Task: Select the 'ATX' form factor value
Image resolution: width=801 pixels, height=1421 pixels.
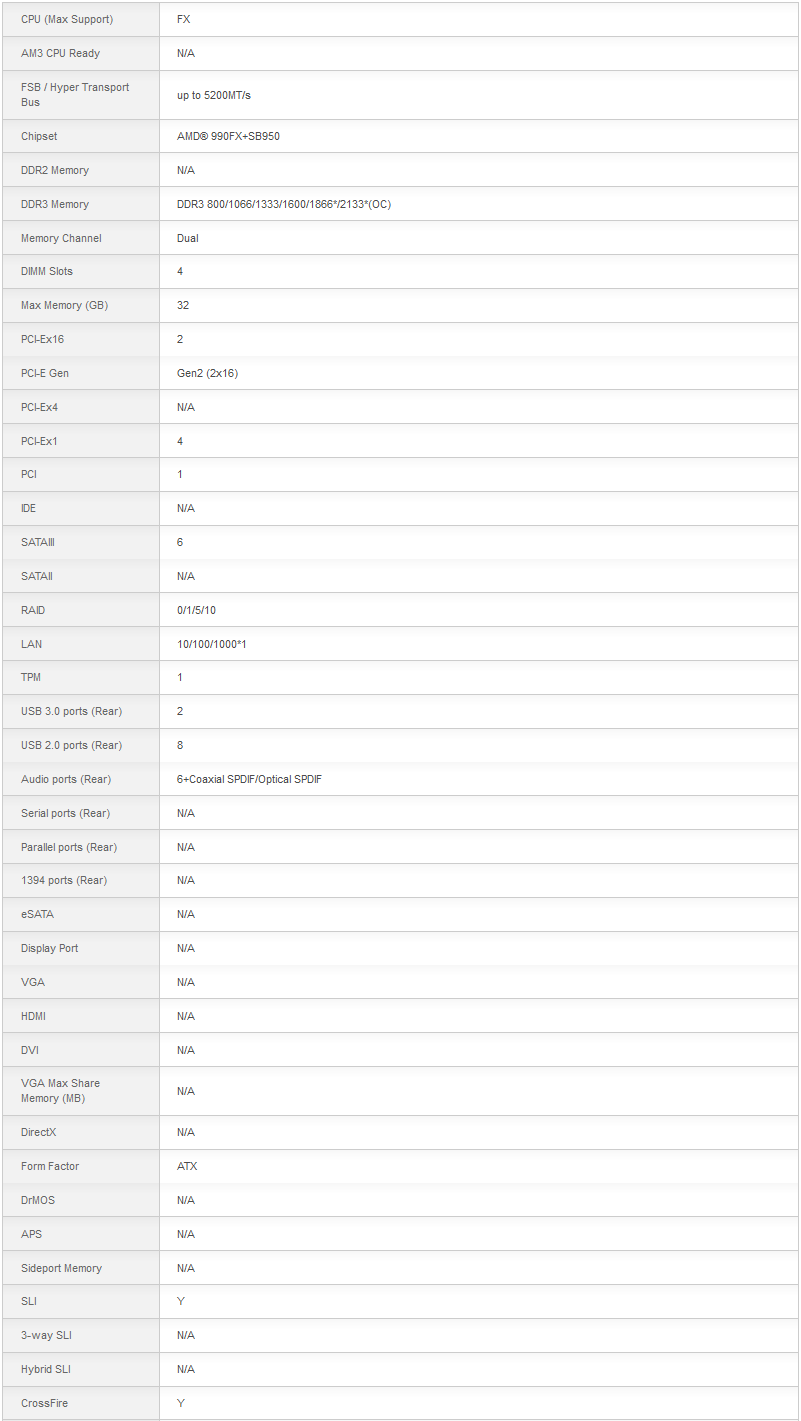Action: [x=187, y=1166]
